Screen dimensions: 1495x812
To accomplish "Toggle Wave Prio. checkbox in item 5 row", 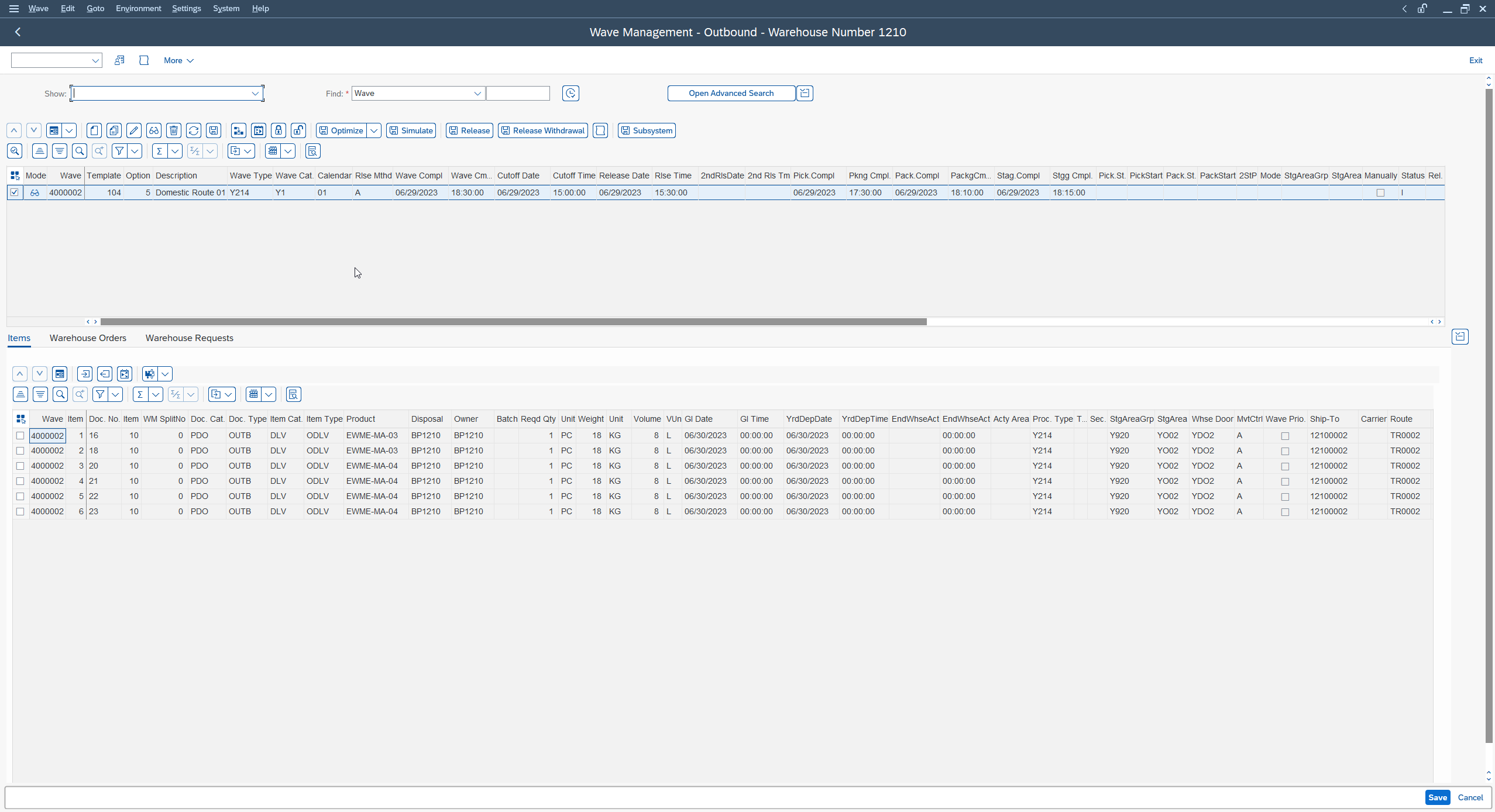I will pos(1285,497).
